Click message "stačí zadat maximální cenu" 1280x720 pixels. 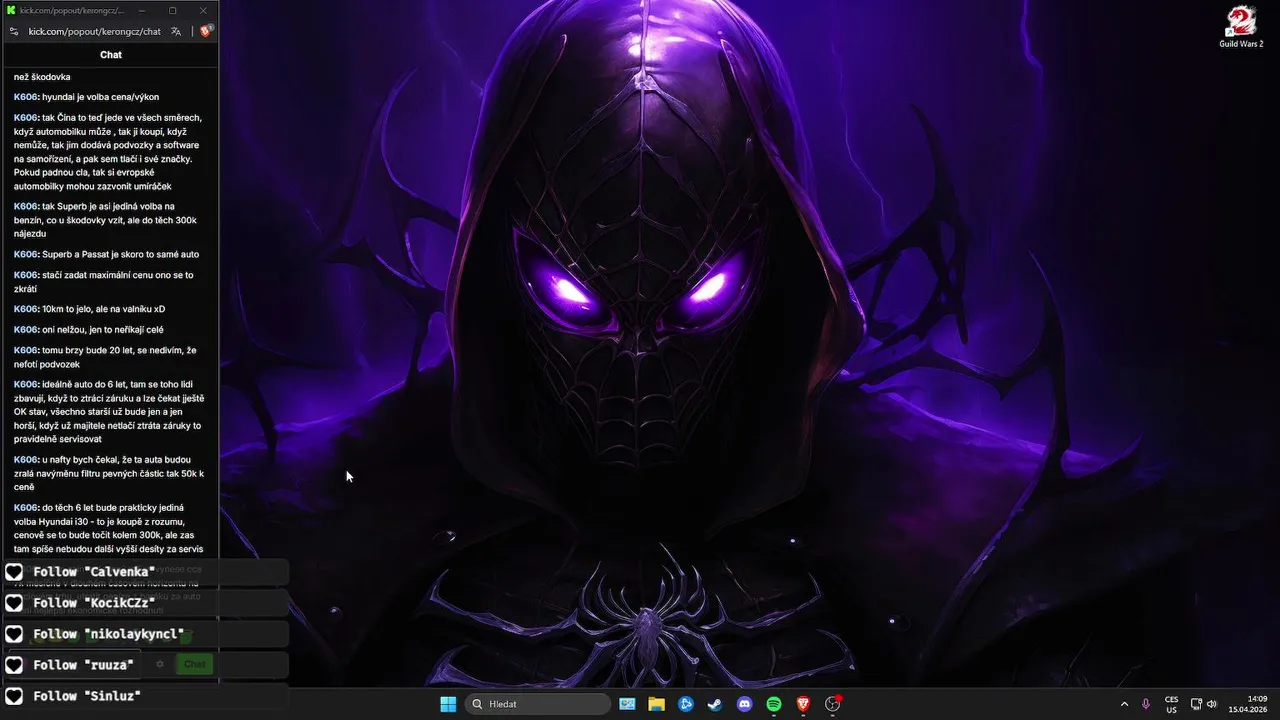click(104, 282)
